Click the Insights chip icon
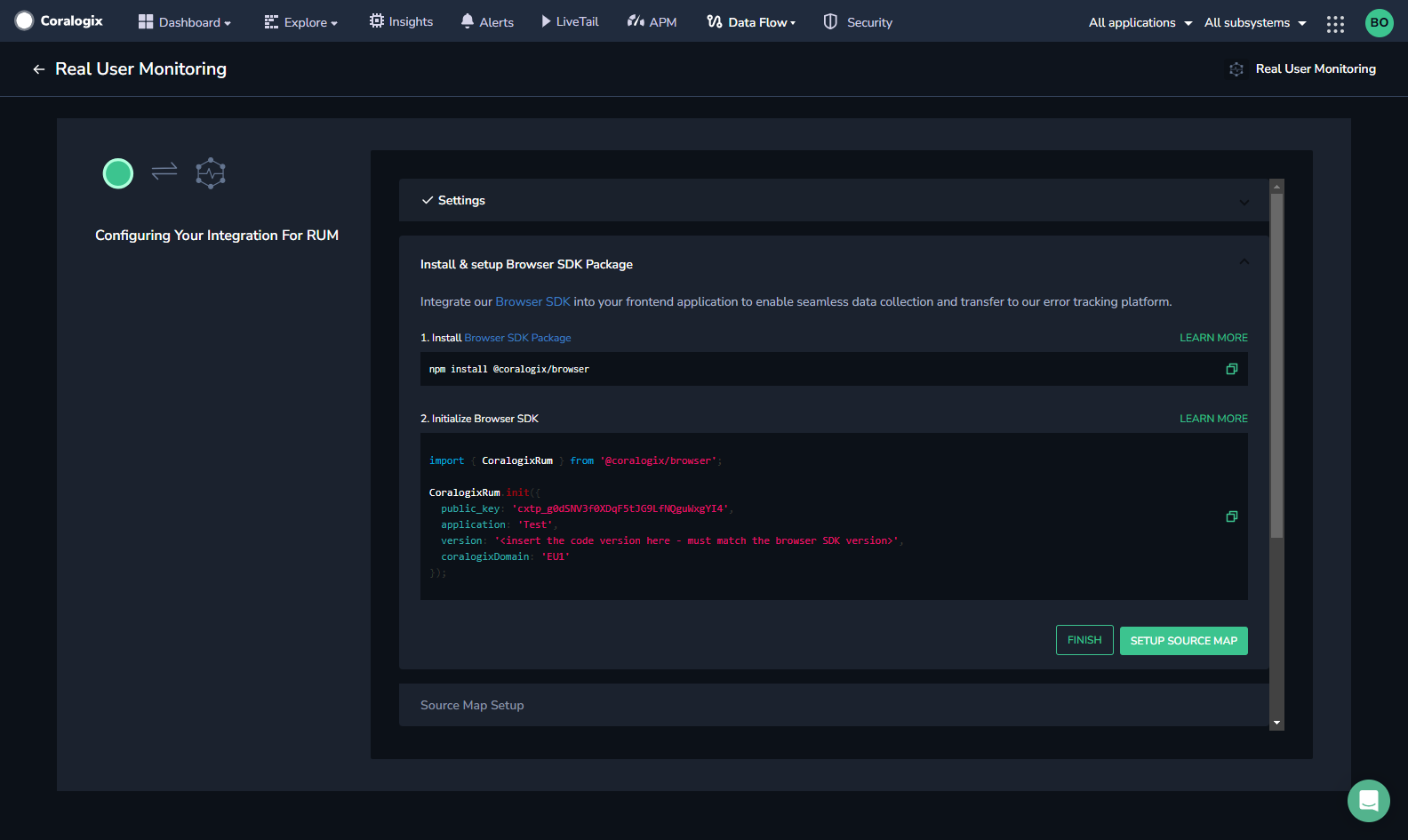The width and height of the screenshot is (1408, 840). click(377, 20)
